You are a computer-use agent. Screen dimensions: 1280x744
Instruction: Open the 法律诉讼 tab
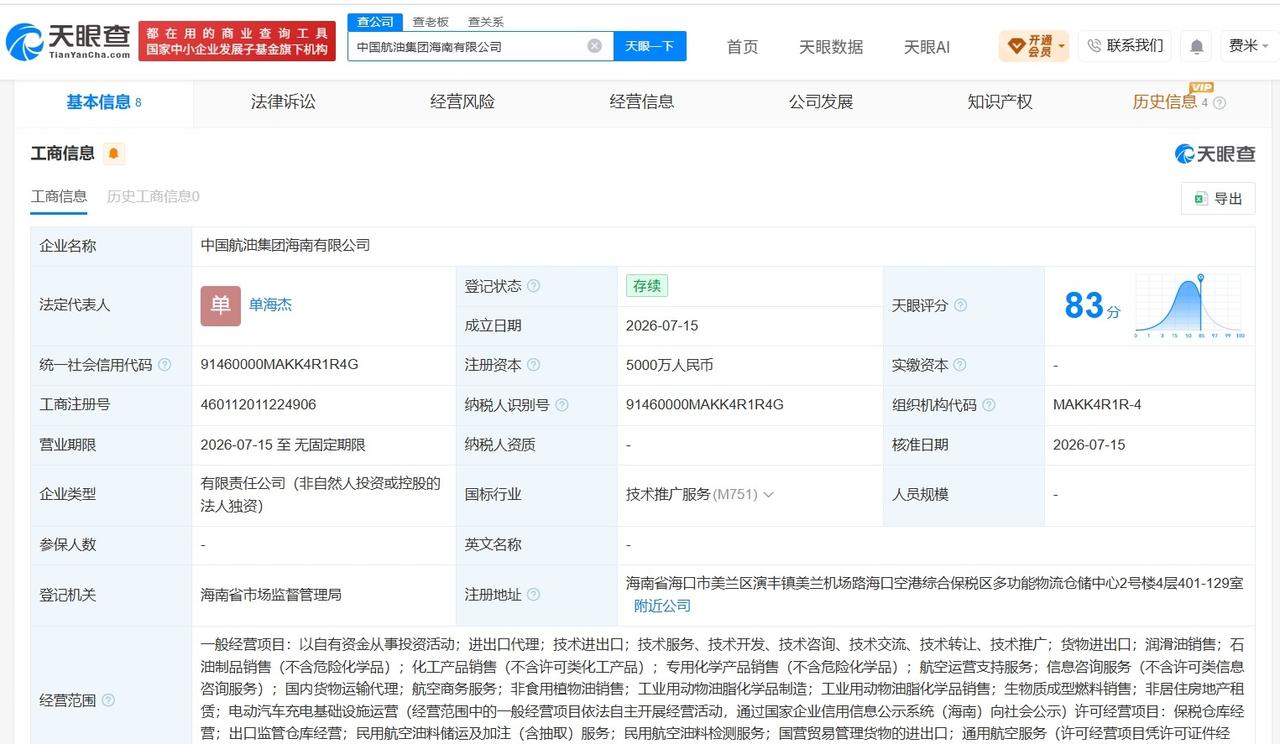(x=283, y=102)
